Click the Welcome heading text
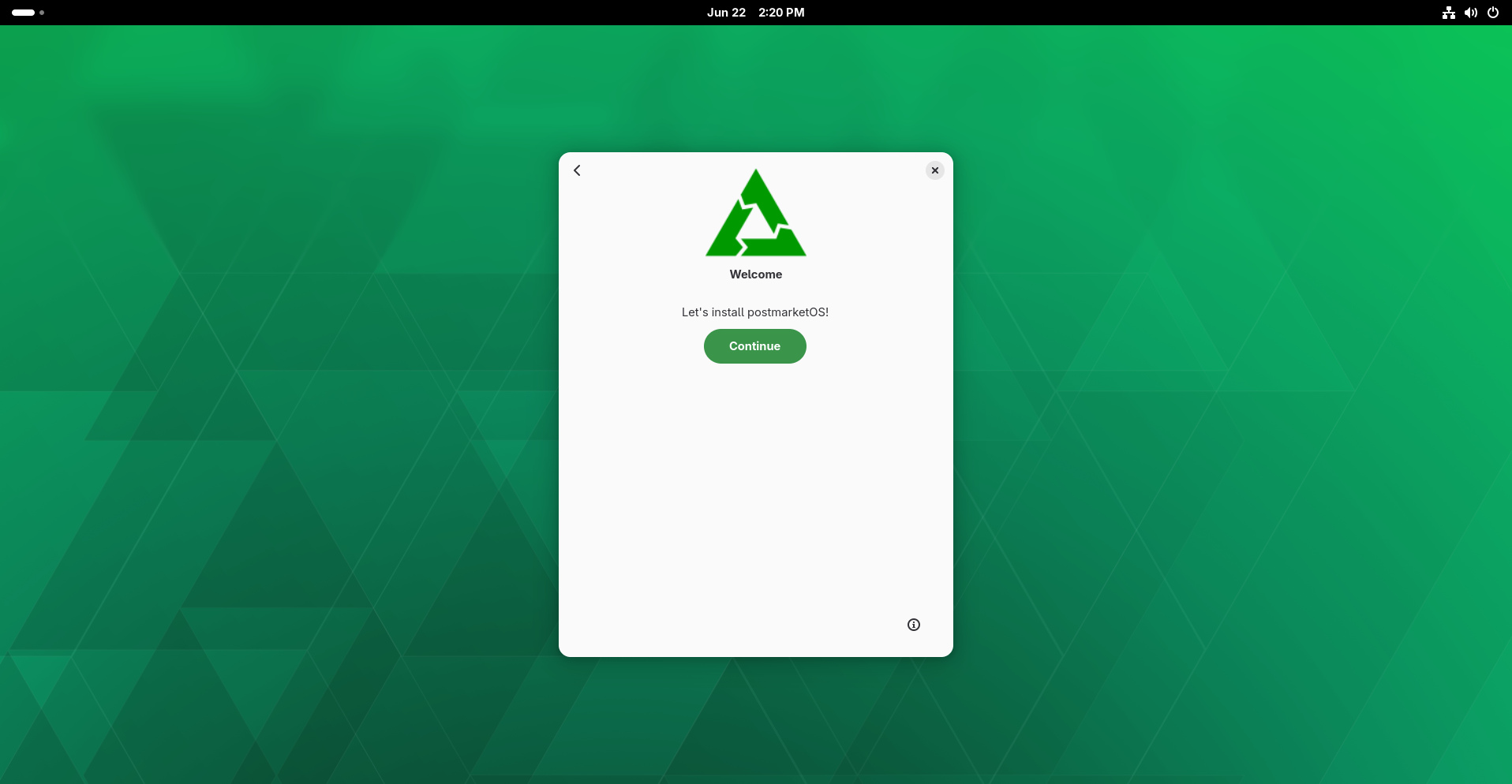Viewport: 1512px width, 784px height. pos(756,274)
